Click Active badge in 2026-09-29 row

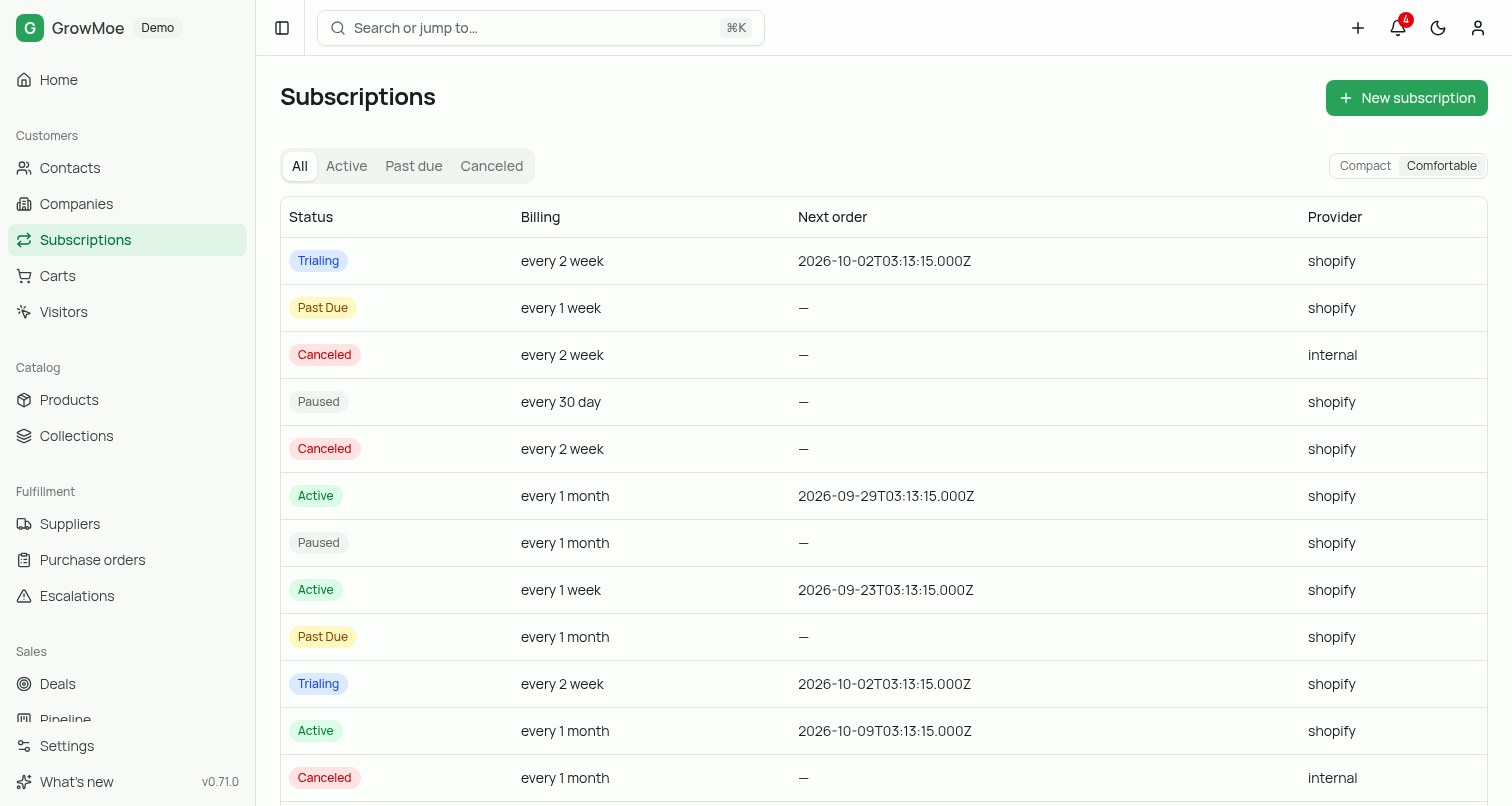point(316,496)
